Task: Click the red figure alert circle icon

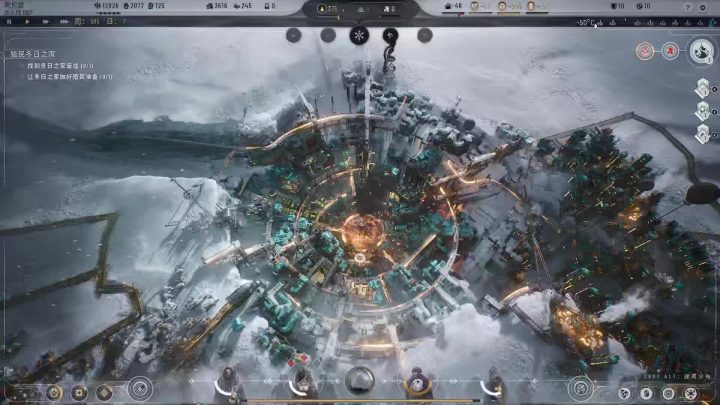Action: click(670, 51)
